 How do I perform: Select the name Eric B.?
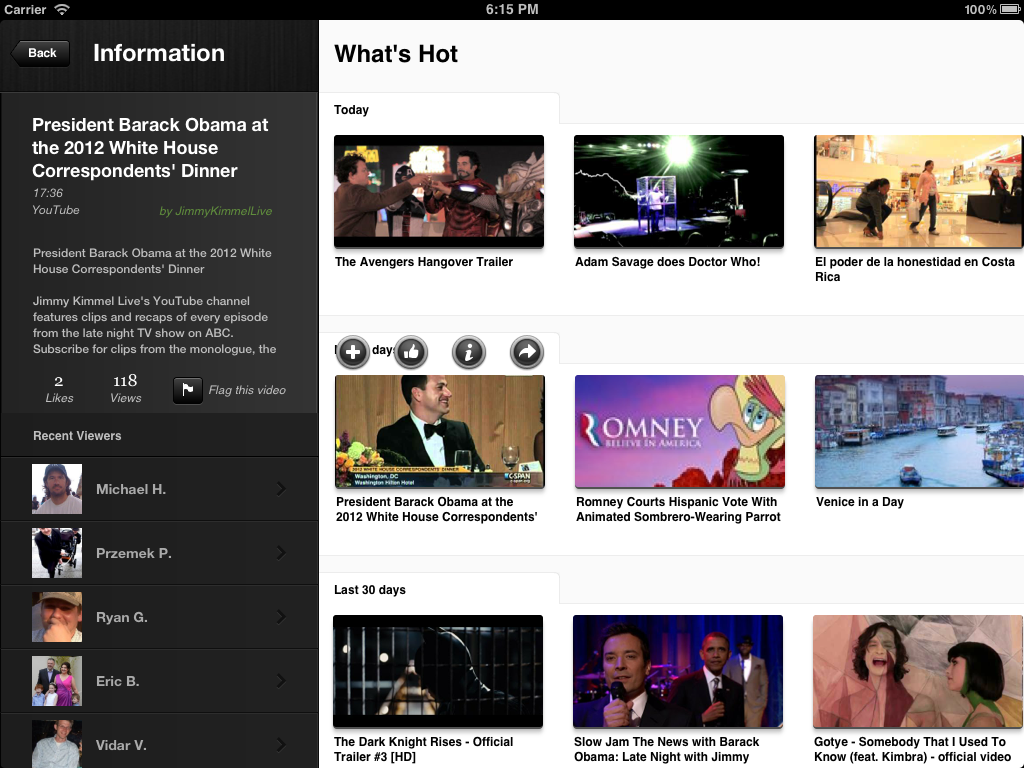[x=118, y=681]
